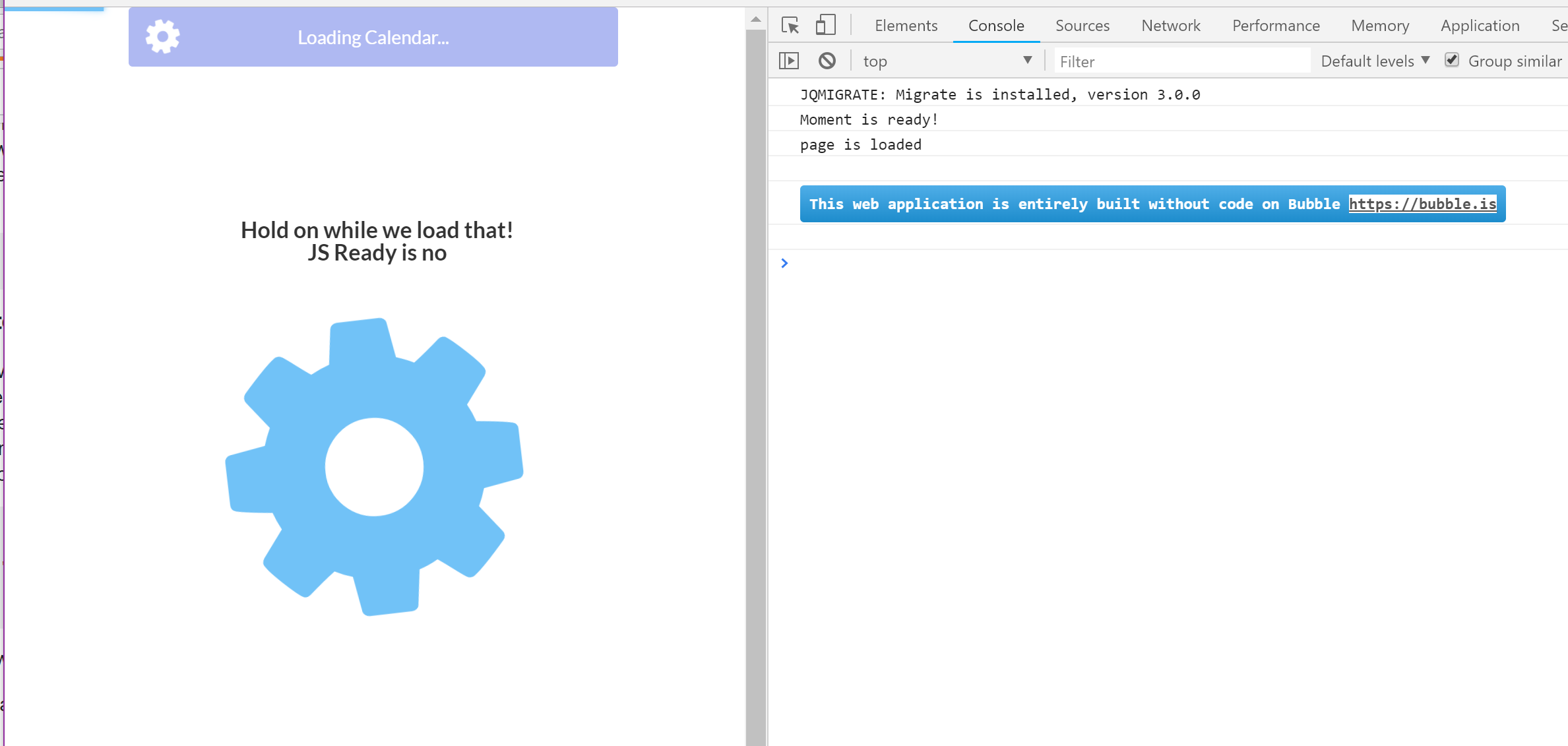Click the Loading Calendar... banner
This screenshot has width=1568, height=746.
pos(373,38)
